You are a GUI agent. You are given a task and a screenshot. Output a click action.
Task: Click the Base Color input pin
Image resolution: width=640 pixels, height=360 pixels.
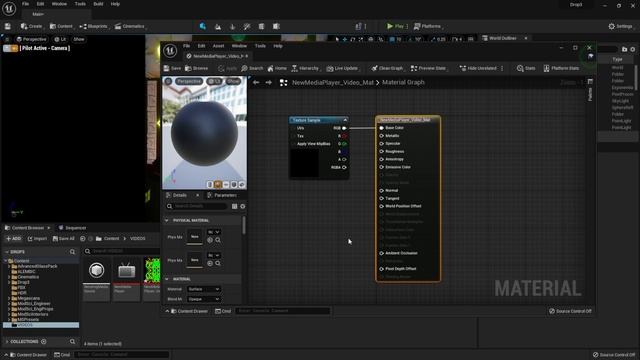[382, 128]
